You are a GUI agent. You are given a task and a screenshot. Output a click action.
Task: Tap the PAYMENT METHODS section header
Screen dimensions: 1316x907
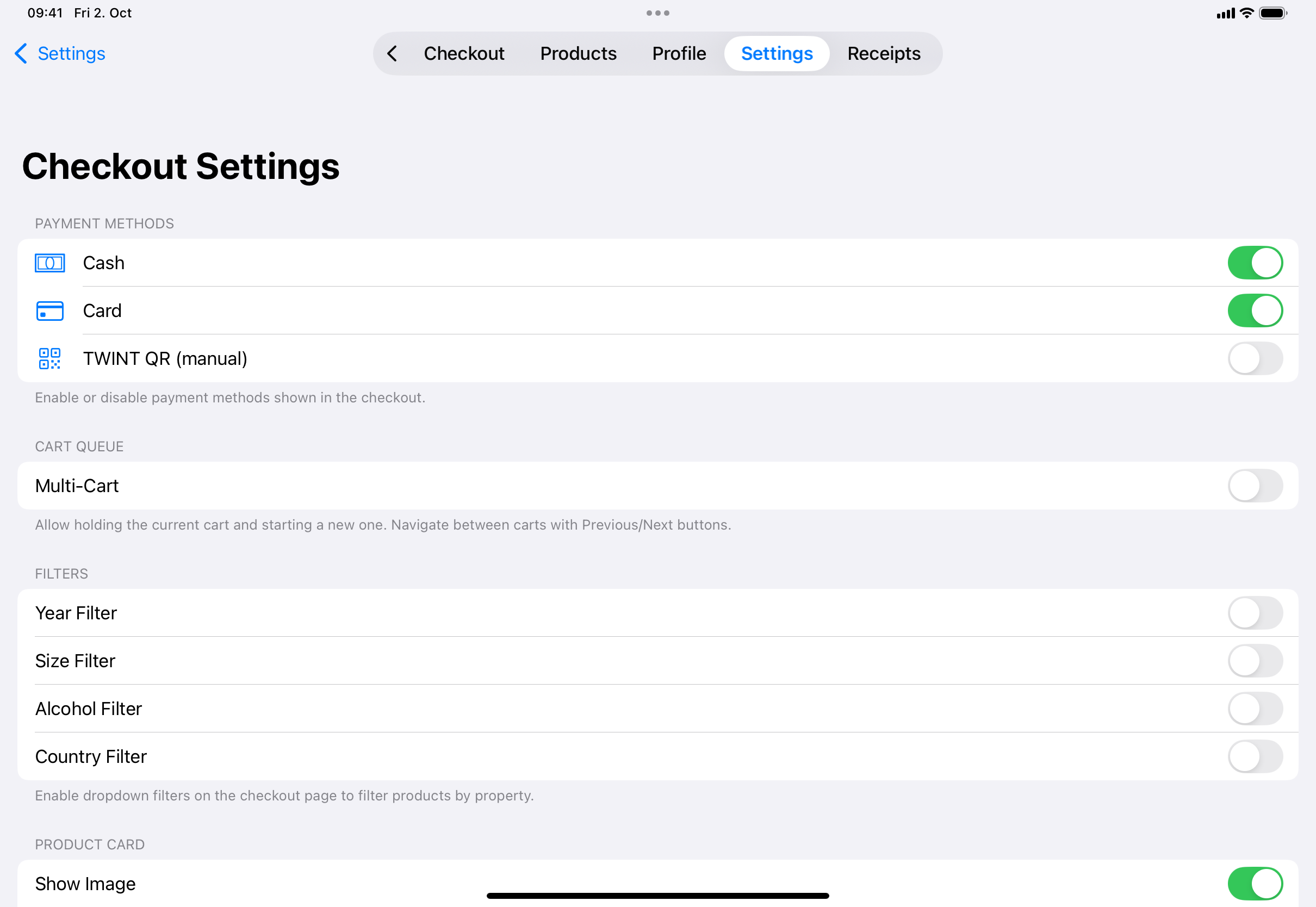104,223
